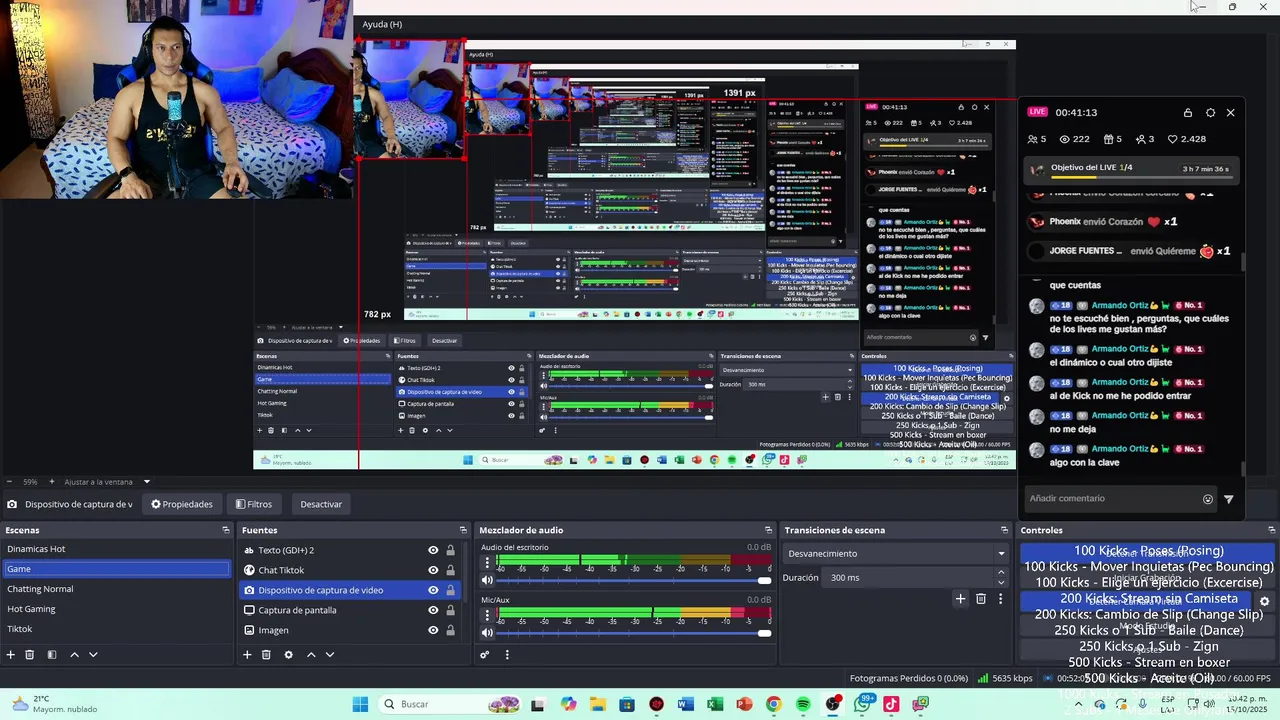Click the Objetivo del LIVE progress bar
The height and width of the screenshot is (720, 1280).
pos(1143,178)
